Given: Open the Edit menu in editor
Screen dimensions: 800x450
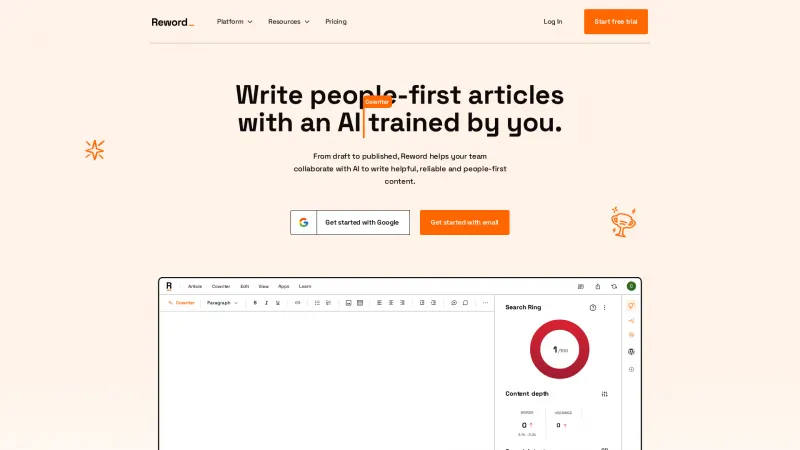Looking at the screenshot, I should (x=245, y=286).
